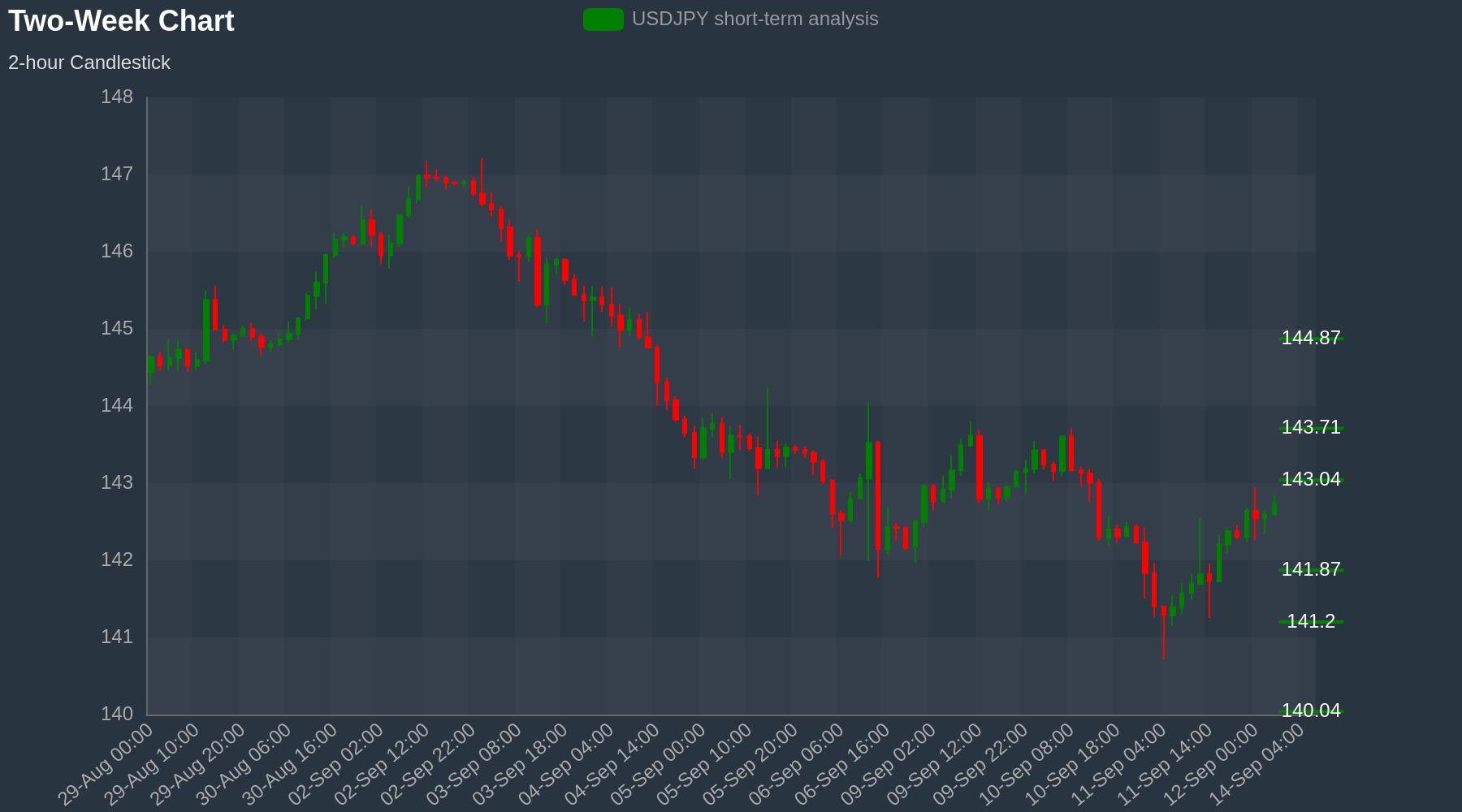Click the 05-Sep 00:00 x-axis label
This screenshot has height=812, width=1462.
659,764
